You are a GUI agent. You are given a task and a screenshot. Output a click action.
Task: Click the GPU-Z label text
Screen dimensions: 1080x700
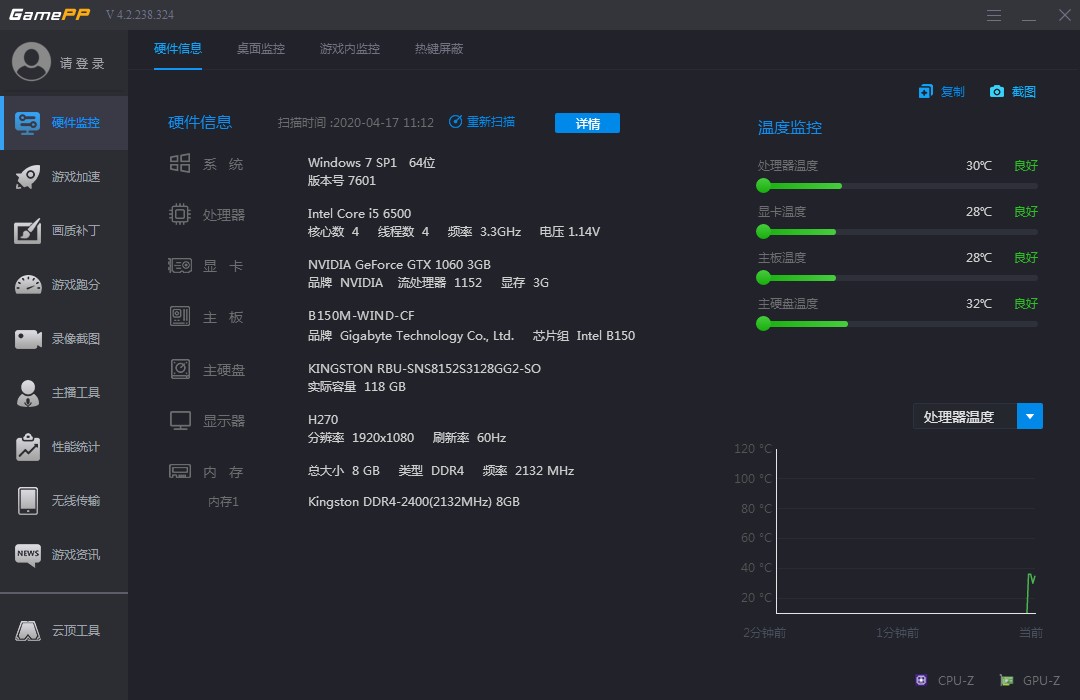click(1041, 680)
